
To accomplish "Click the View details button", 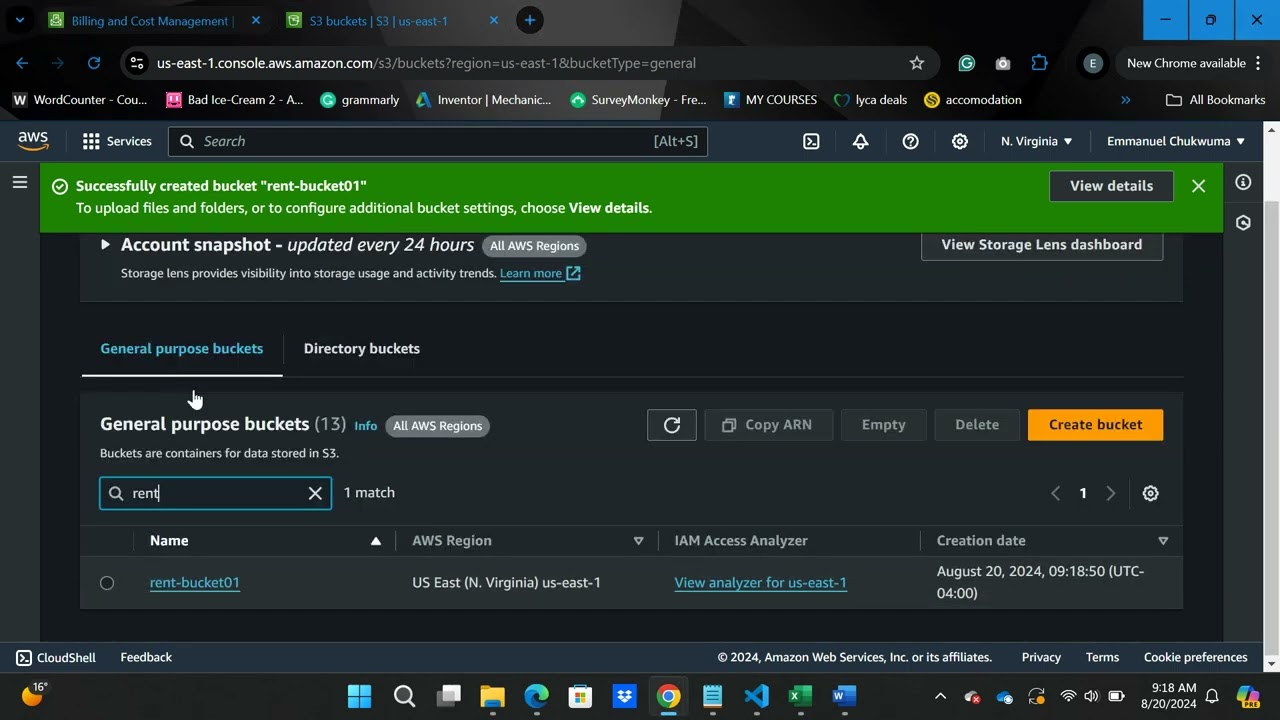I will pyautogui.click(x=1111, y=186).
